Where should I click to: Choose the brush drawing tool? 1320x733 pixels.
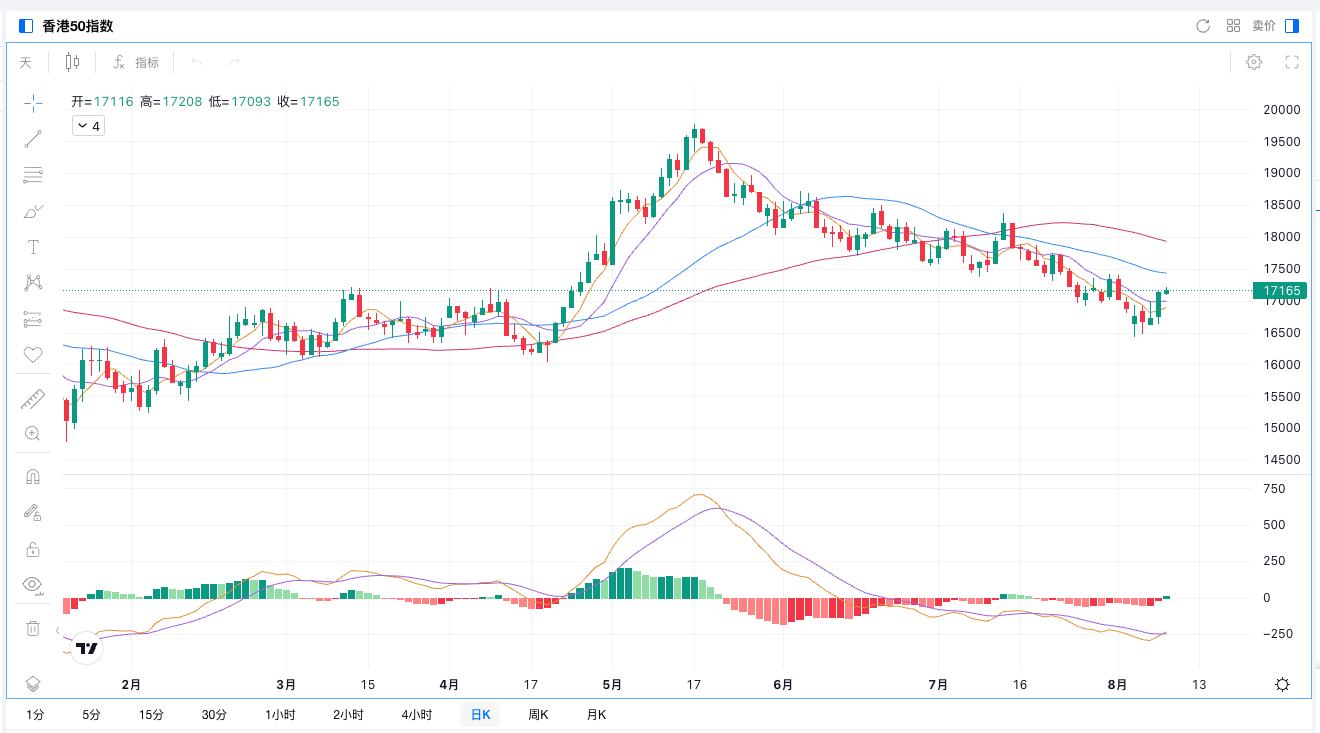(x=33, y=211)
